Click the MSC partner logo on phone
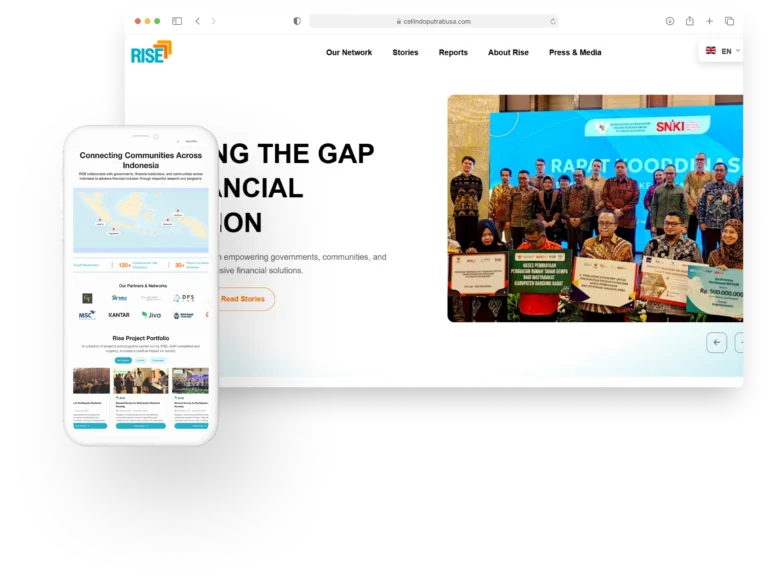 tap(87, 315)
